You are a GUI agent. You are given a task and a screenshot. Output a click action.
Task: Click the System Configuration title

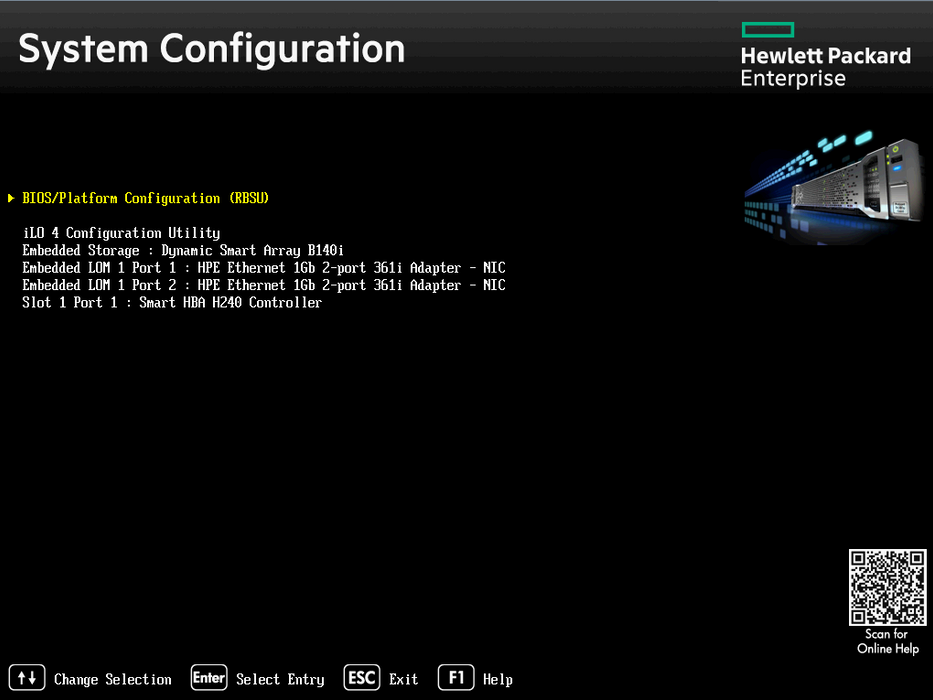coord(212,50)
